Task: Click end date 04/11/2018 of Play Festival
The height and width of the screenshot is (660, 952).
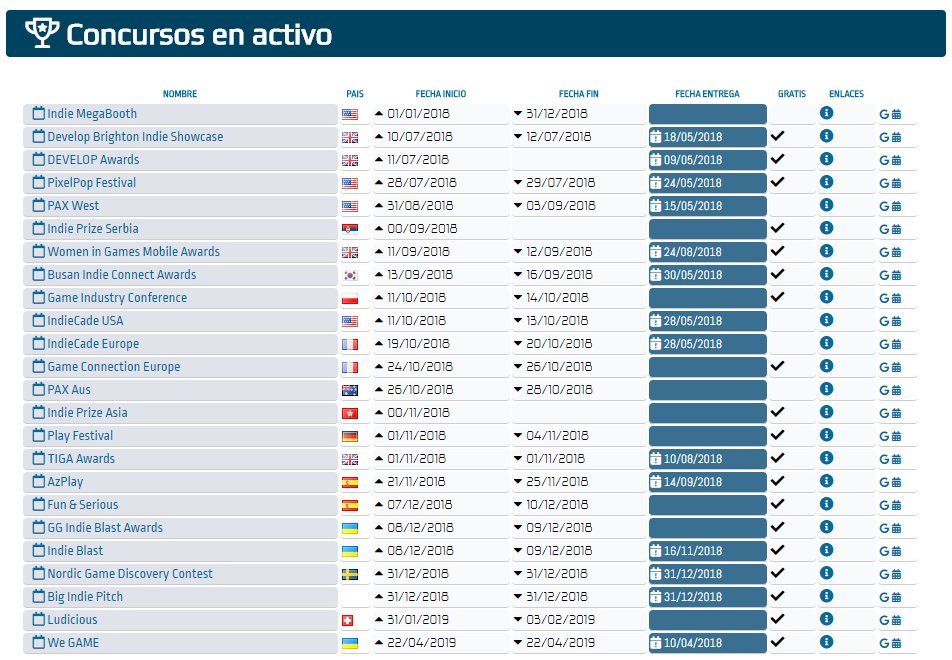Action: tap(557, 435)
